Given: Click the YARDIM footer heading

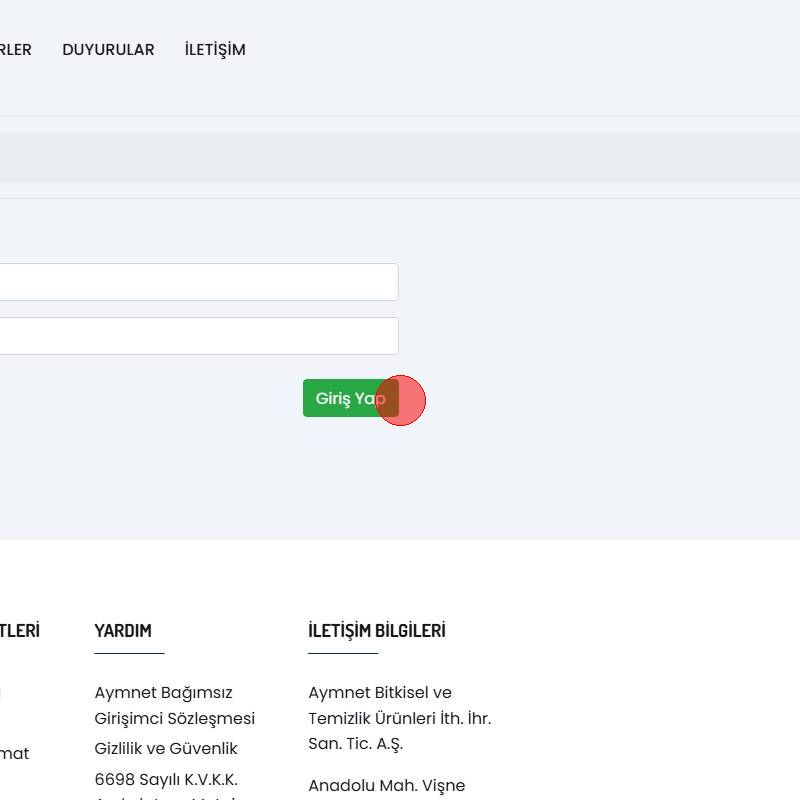Looking at the screenshot, I should click(123, 631).
